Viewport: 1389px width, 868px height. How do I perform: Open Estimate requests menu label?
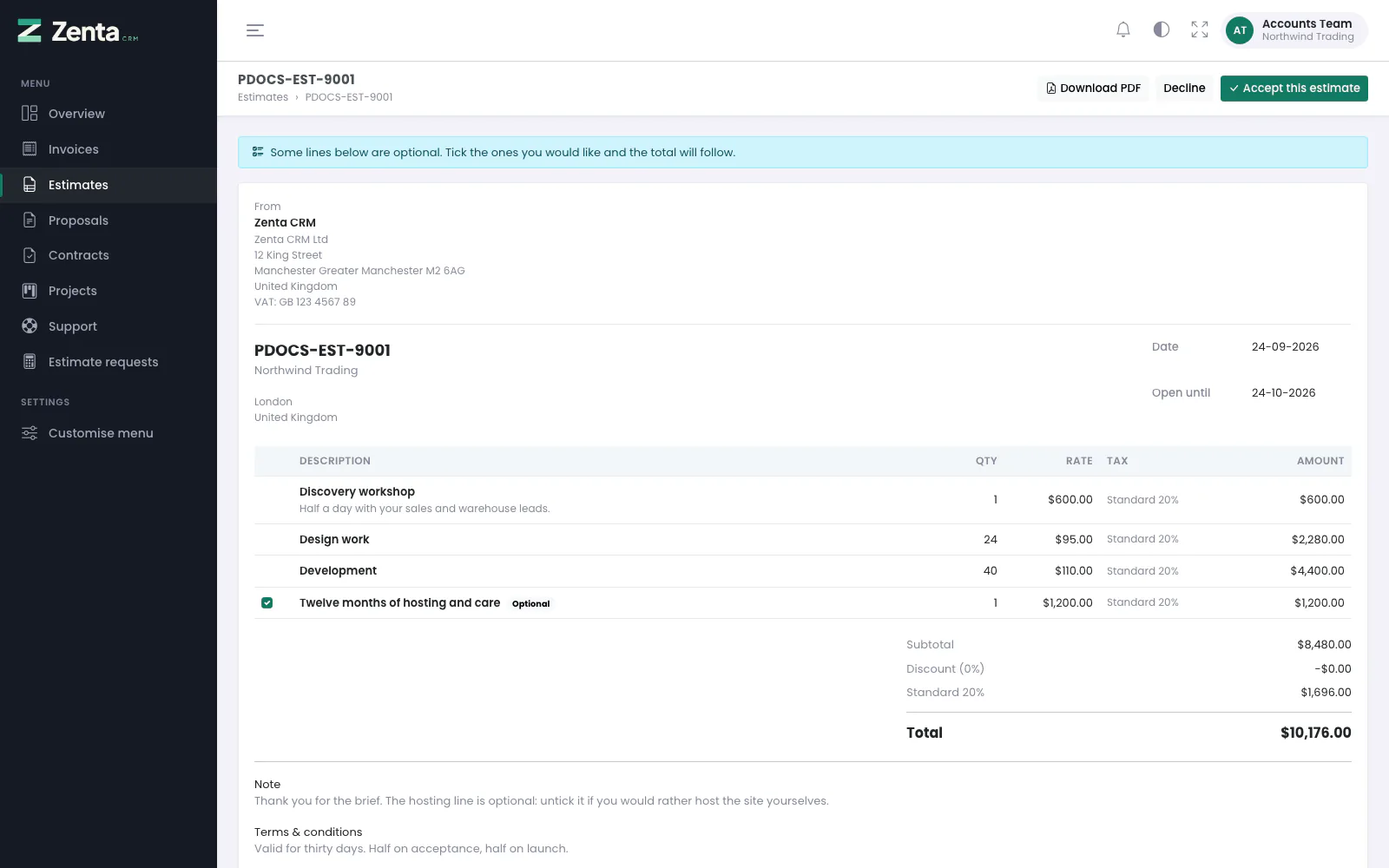click(x=103, y=362)
